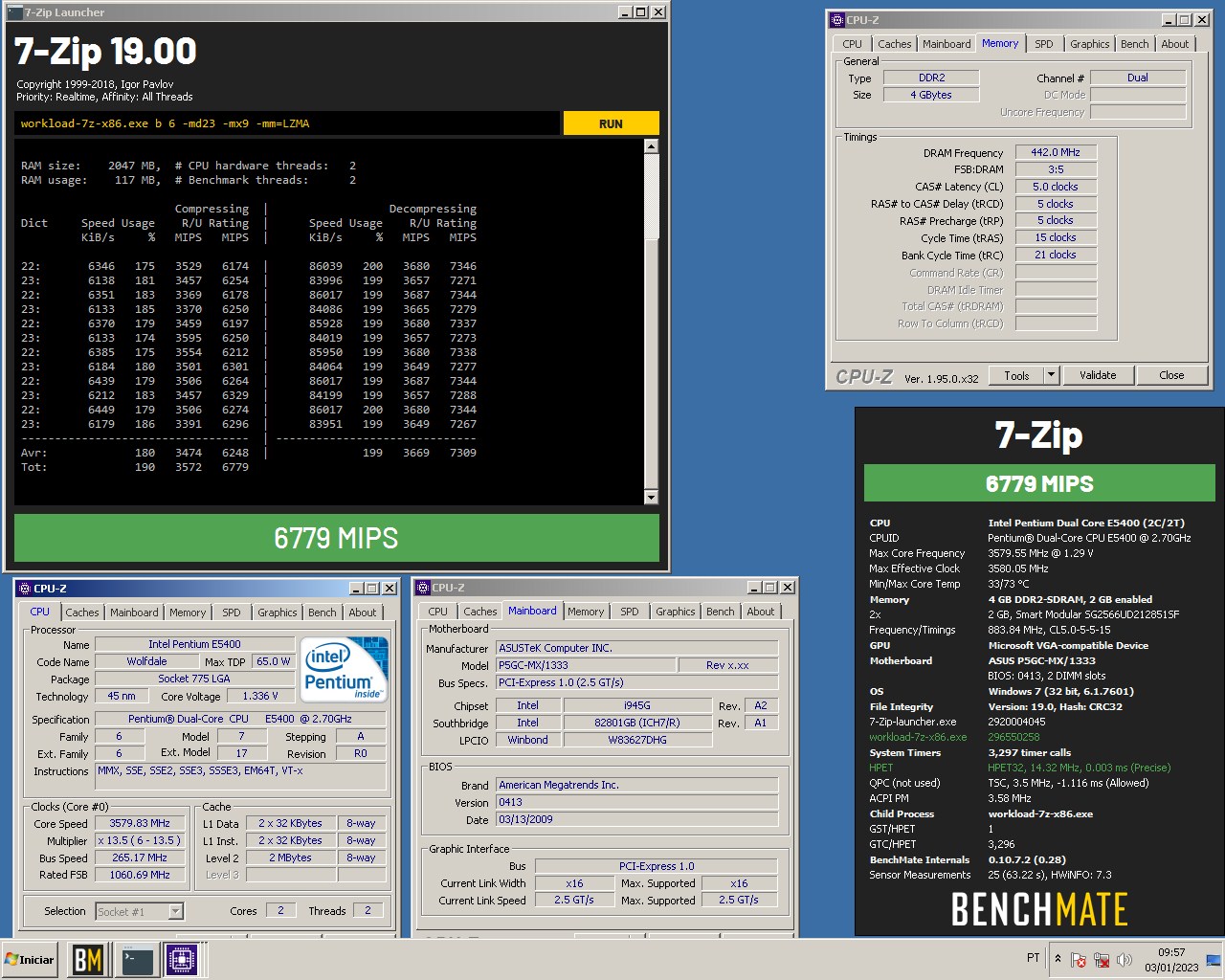Open Graphics tab in CPU-Z motherboard window
Screen dimensions: 1225x980
pos(676,612)
